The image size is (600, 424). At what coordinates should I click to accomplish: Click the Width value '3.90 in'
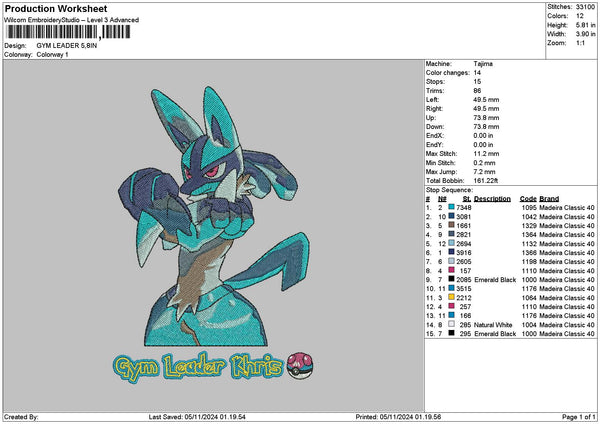pyautogui.click(x=585, y=34)
